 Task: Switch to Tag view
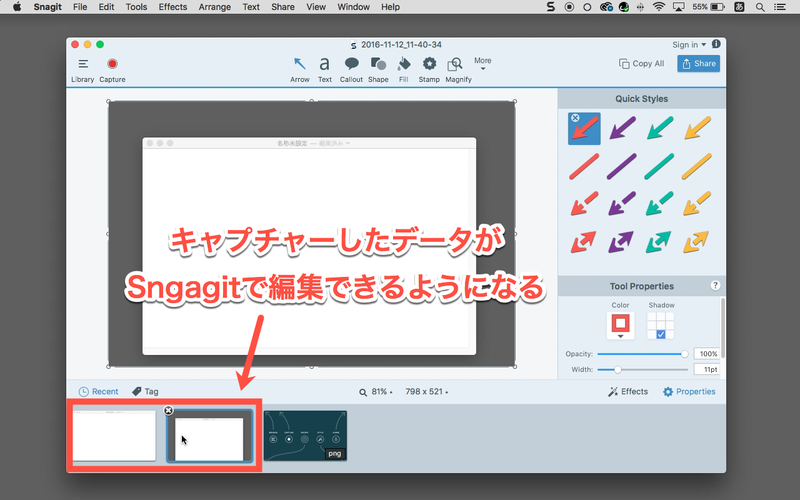pyautogui.click(x=145, y=391)
